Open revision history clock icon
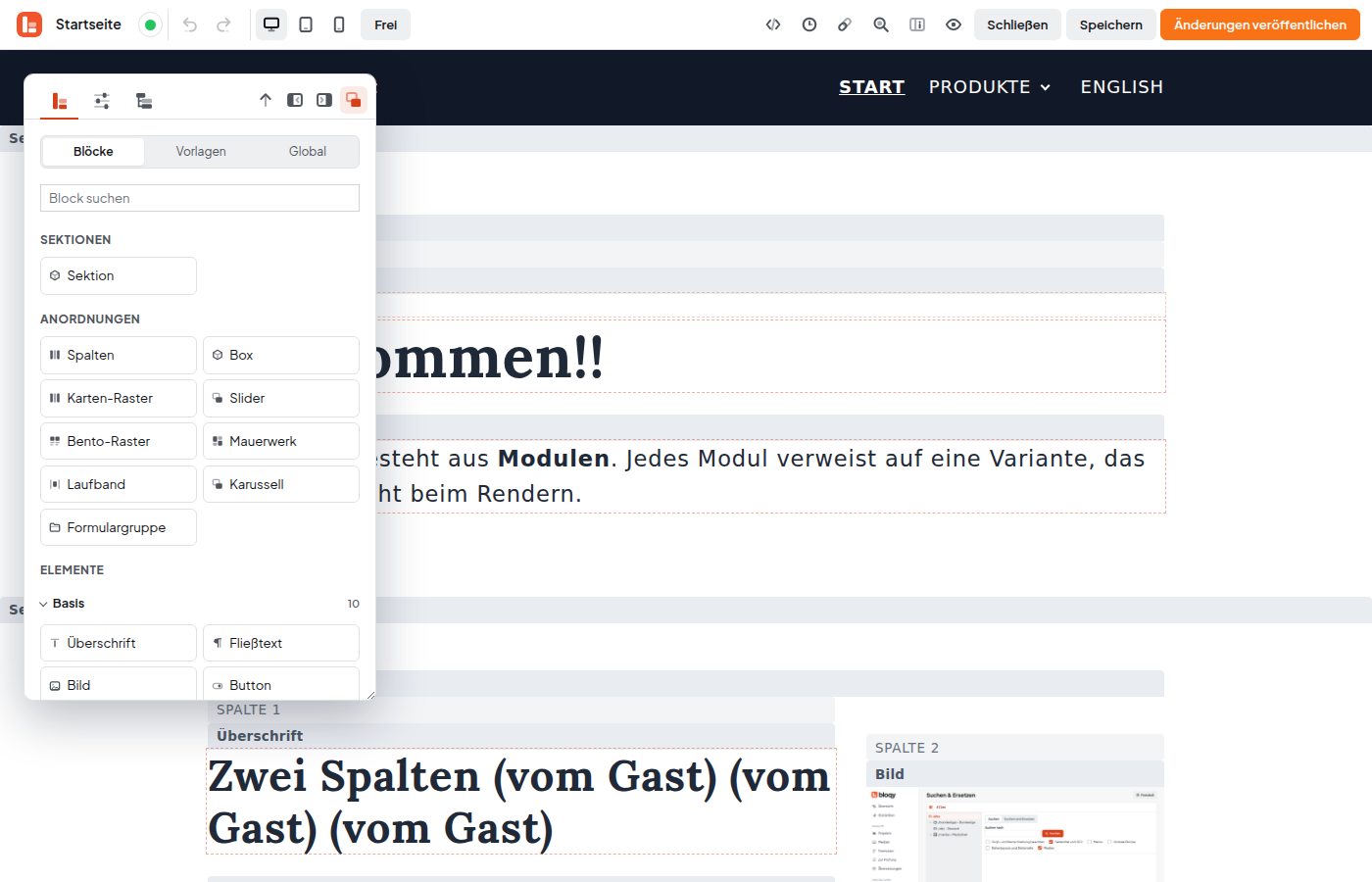 tap(809, 24)
